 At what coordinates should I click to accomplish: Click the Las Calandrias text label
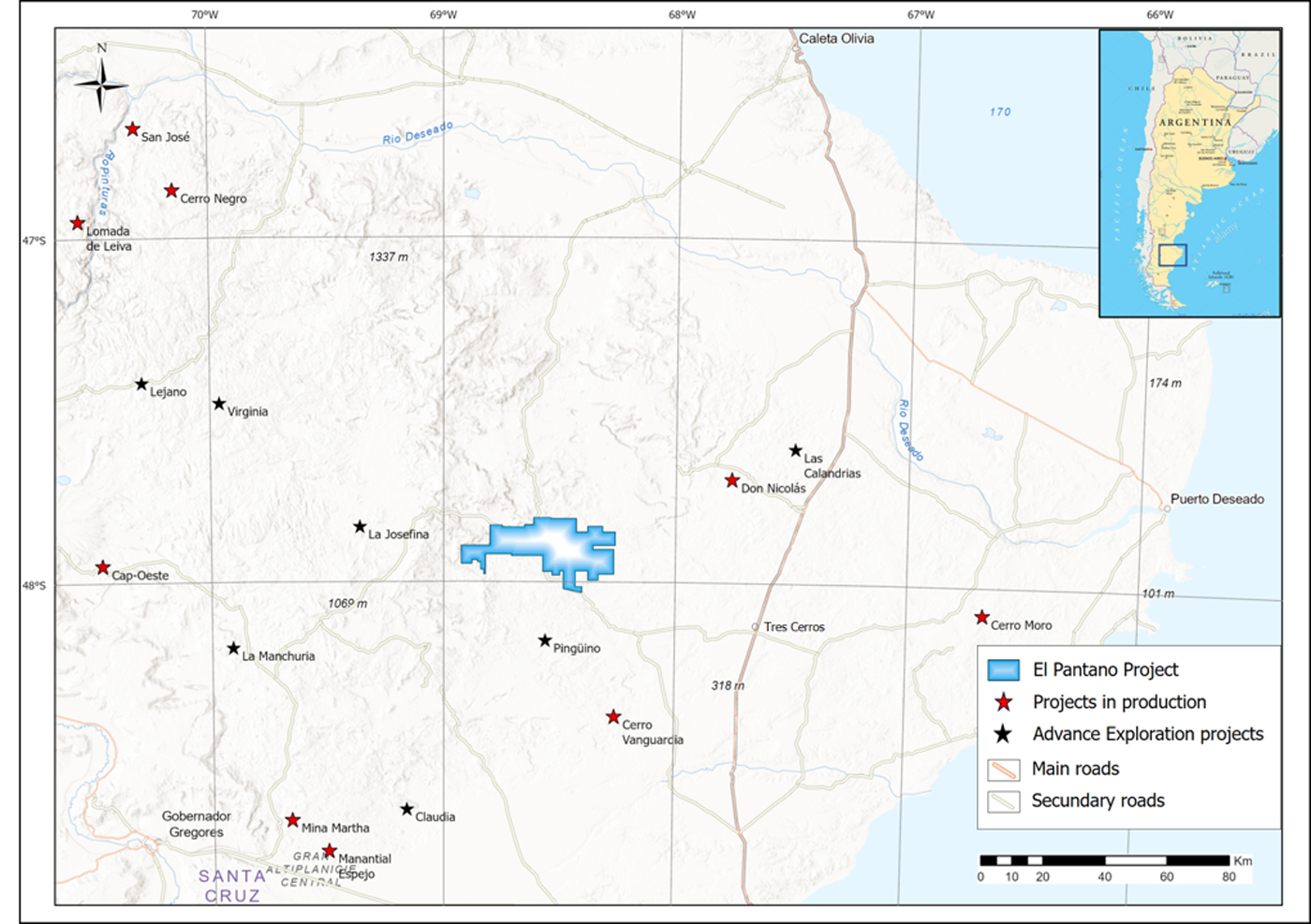(x=832, y=465)
